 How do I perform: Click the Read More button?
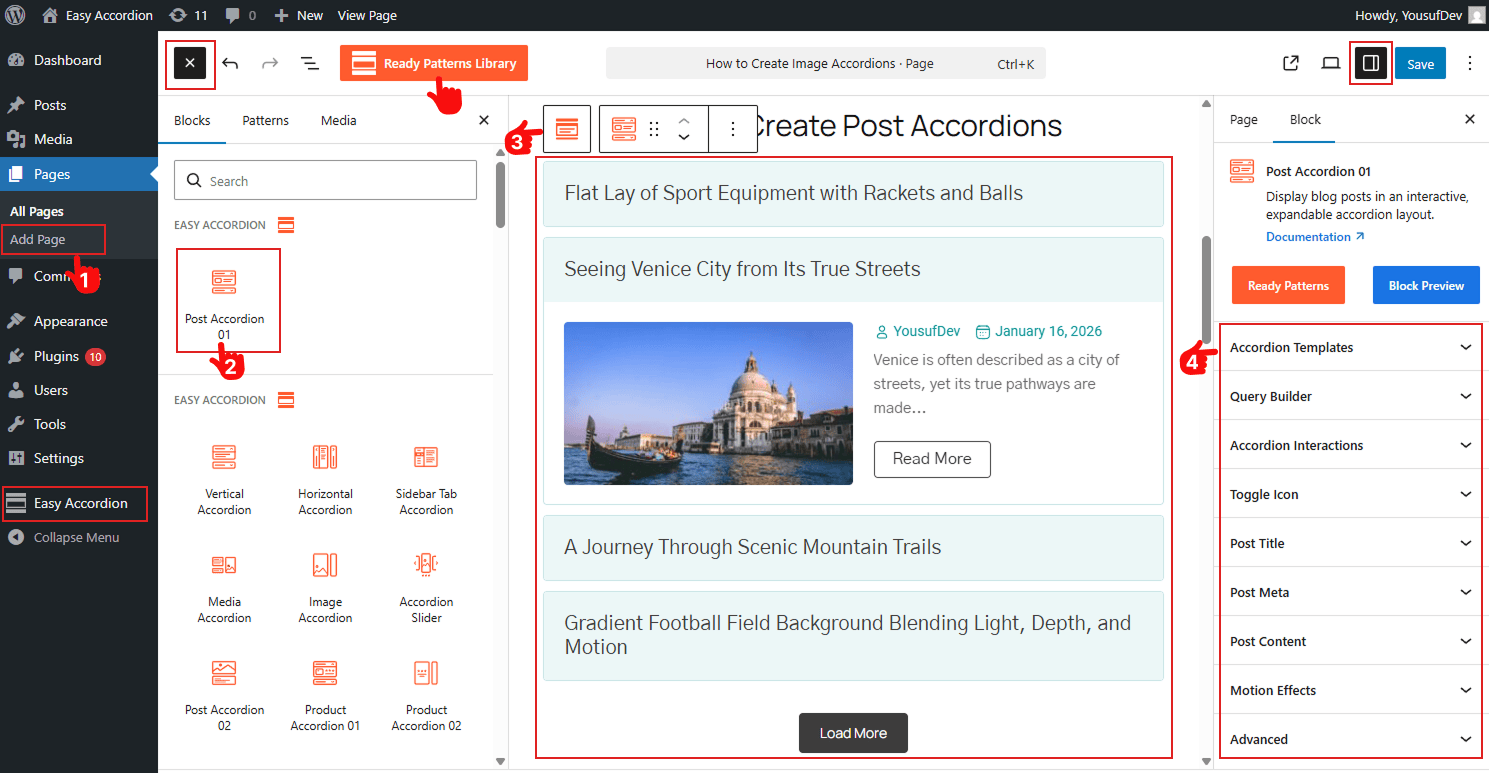coord(932,459)
